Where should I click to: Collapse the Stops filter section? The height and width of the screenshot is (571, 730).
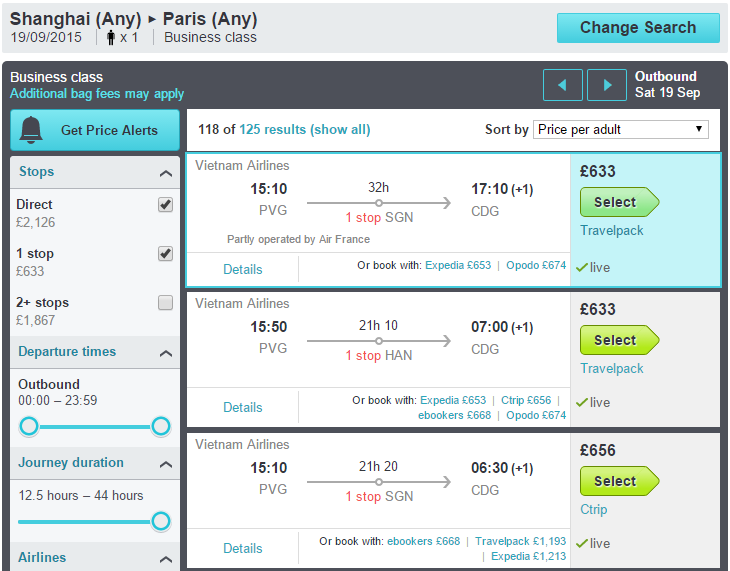click(166, 174)
